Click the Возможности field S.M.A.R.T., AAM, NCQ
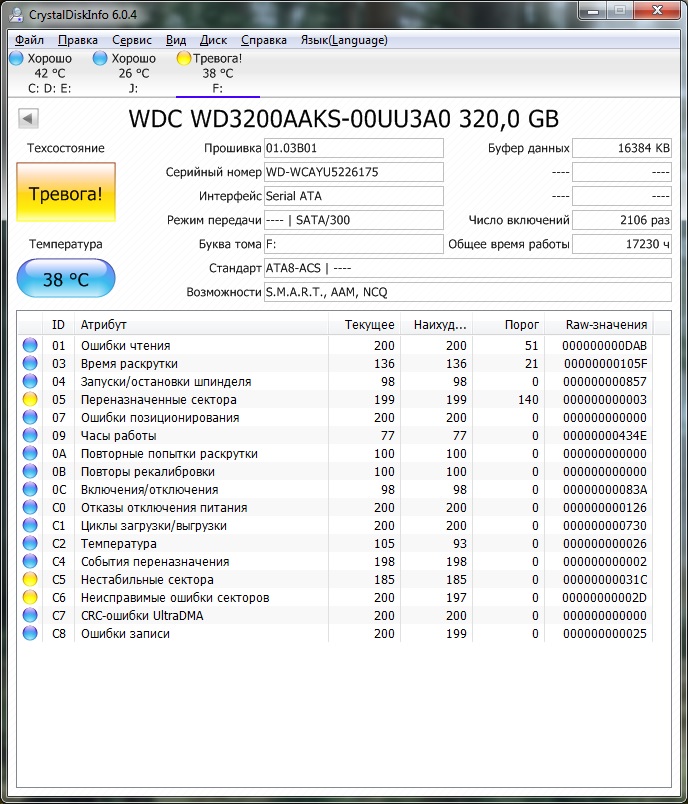This screenshot has width=688, height=804. tap(468, 292)
